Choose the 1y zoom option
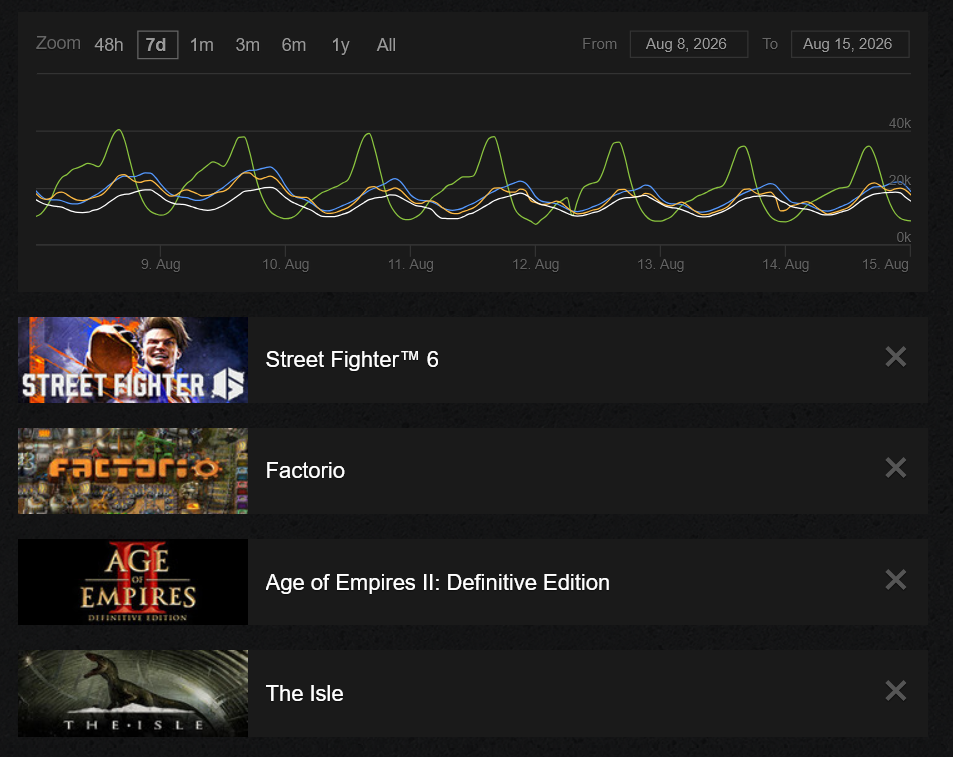 (340, 45)
